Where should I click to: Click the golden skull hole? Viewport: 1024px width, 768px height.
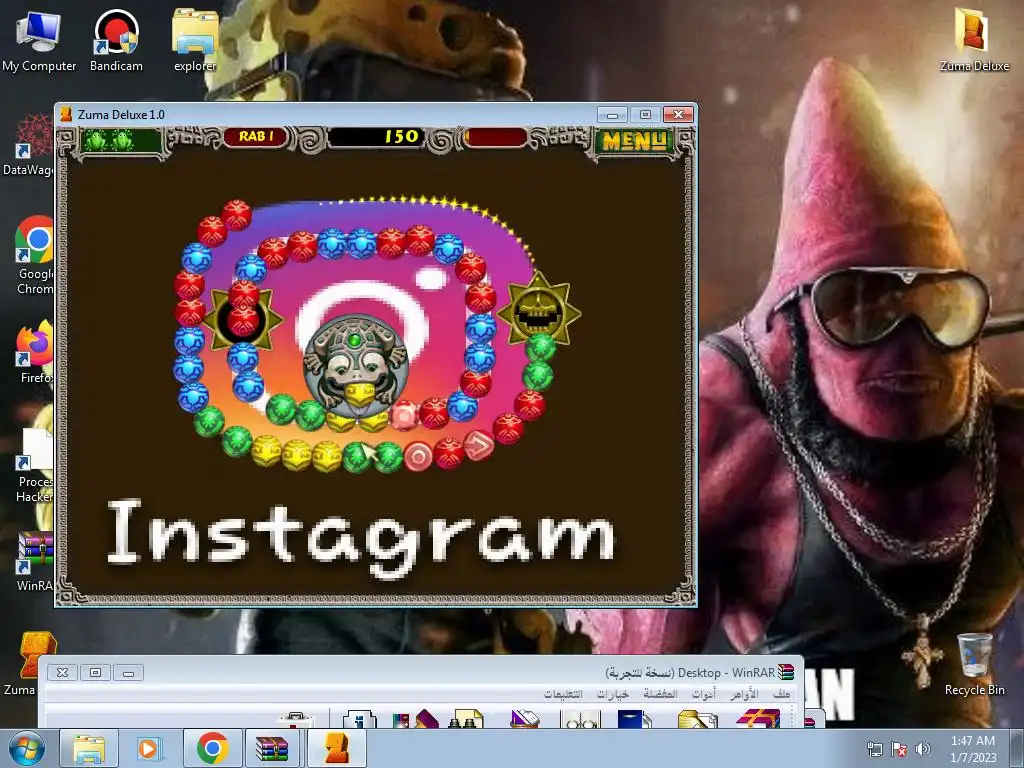tap(539, 310)
